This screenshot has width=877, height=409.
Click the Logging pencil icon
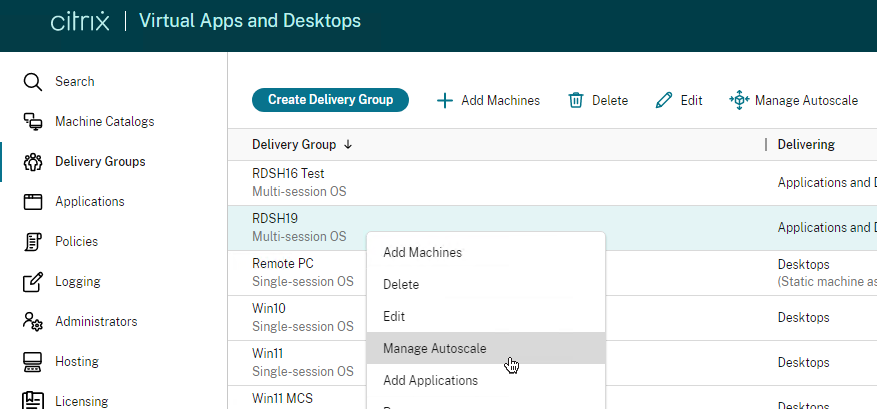tap(32, 281)
